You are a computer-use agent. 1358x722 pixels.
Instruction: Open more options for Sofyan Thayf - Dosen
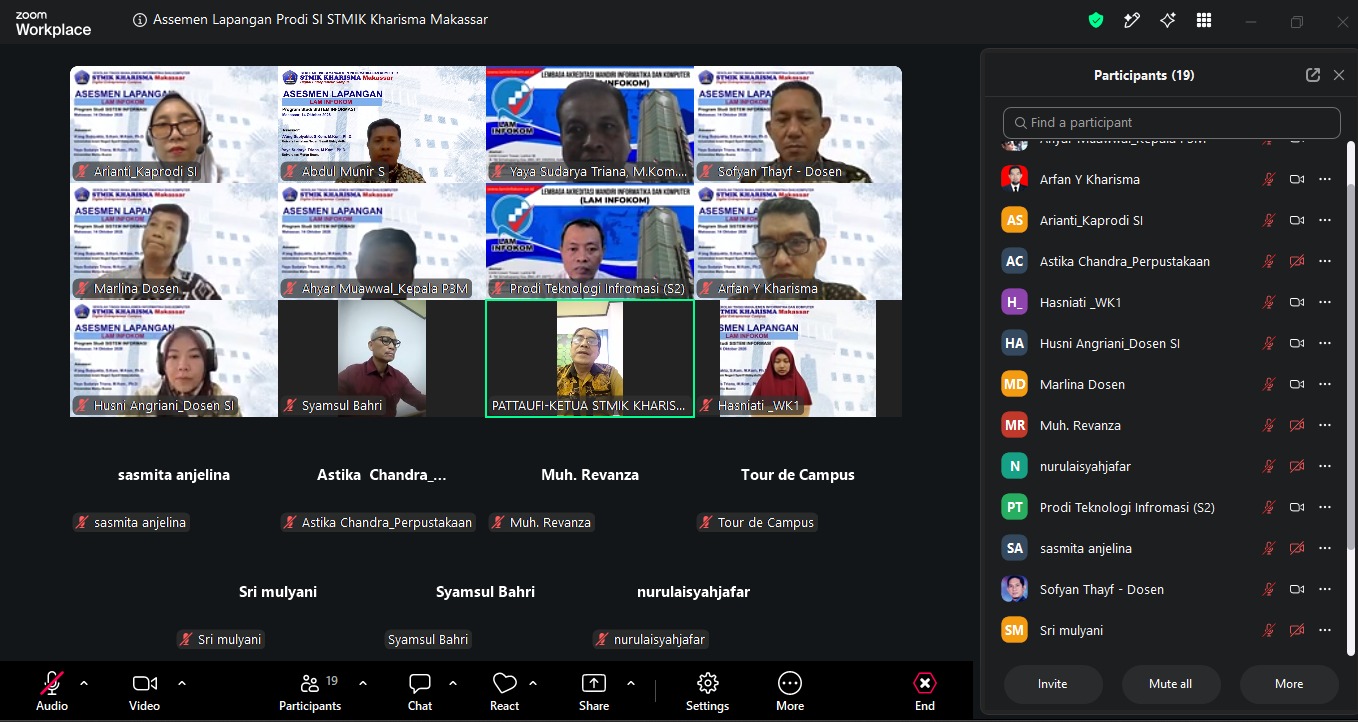coord(1325,589)
